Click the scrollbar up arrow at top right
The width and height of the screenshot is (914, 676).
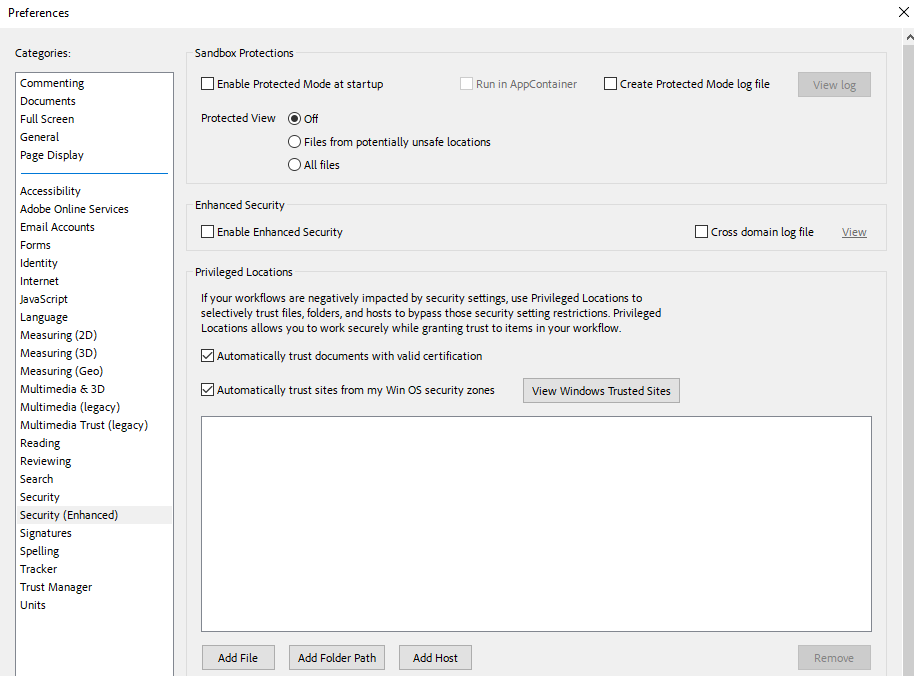909,37
